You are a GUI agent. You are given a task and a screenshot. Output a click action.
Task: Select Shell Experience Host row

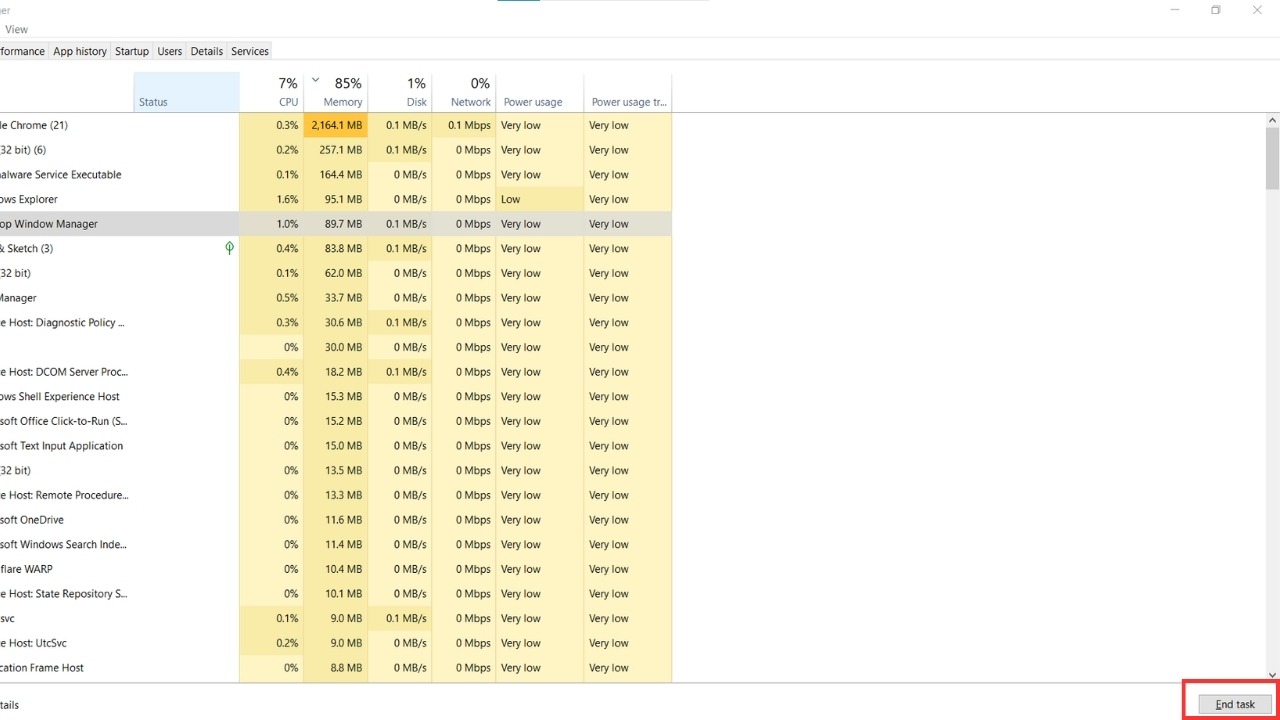336,396
